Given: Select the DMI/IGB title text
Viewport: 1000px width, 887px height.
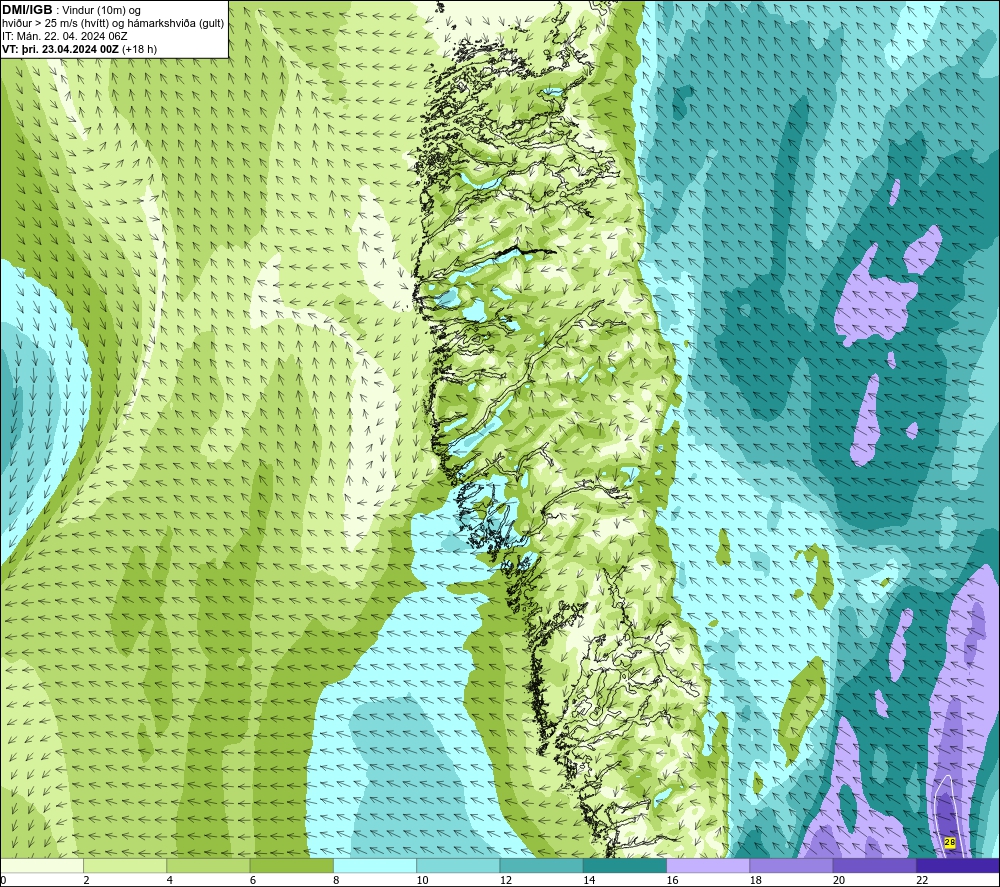Looking at the screenshot, I should 27,10.
